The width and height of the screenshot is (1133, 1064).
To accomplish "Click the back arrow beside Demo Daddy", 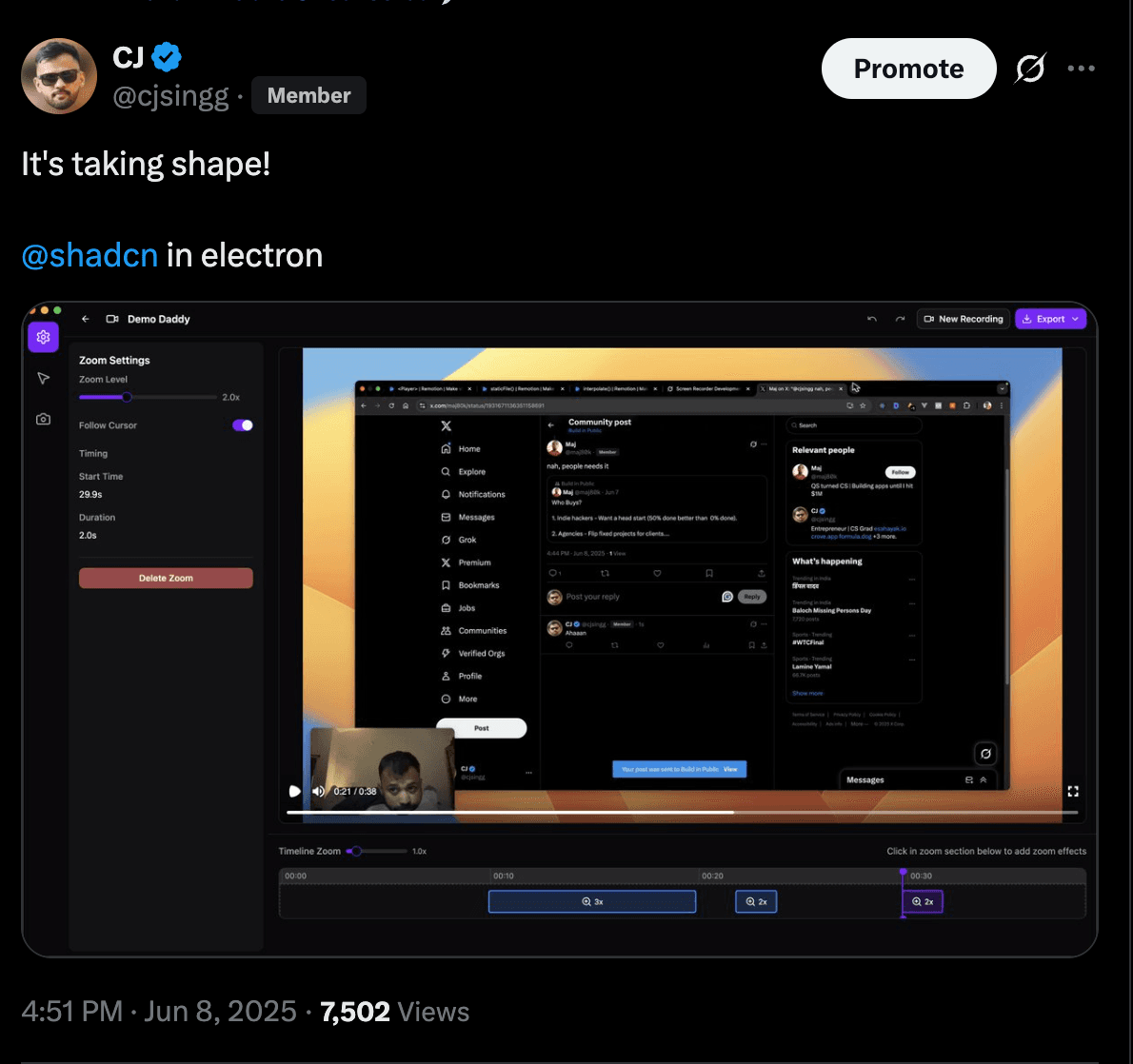I will pos(86,319).
